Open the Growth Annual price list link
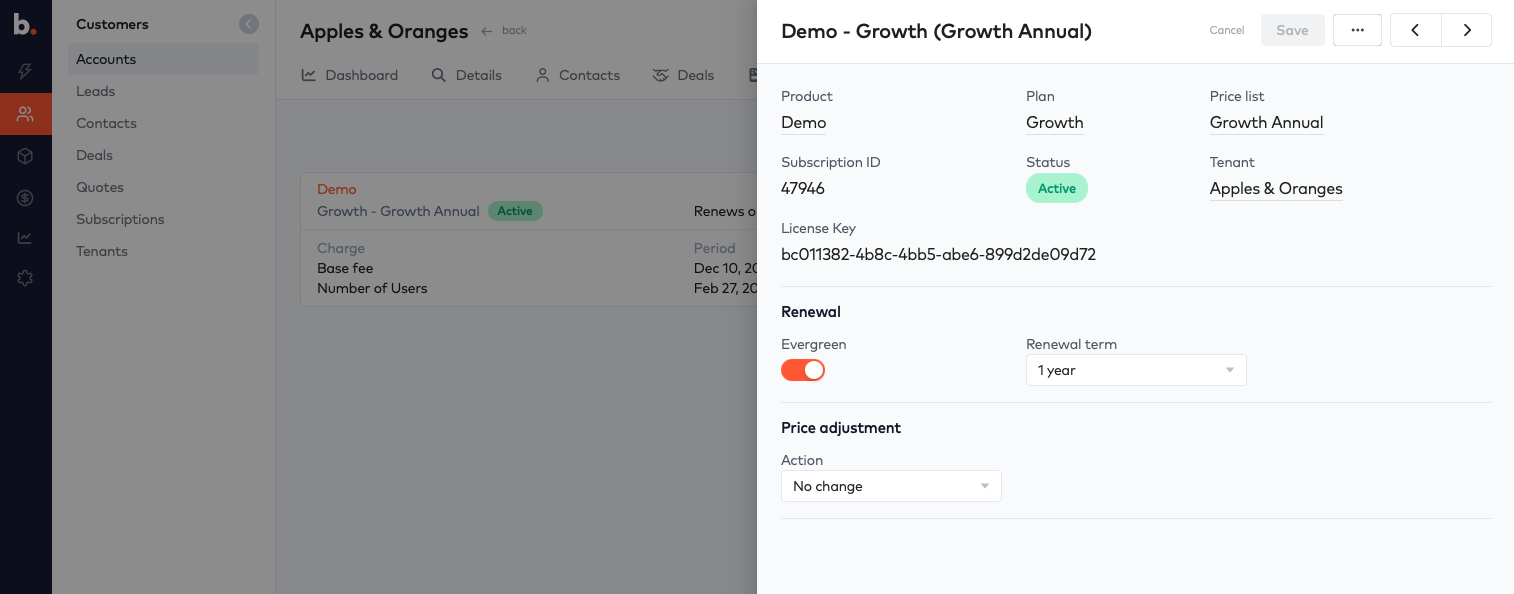The height and width of the screenshot is (594, 1514). (1267, 123)
